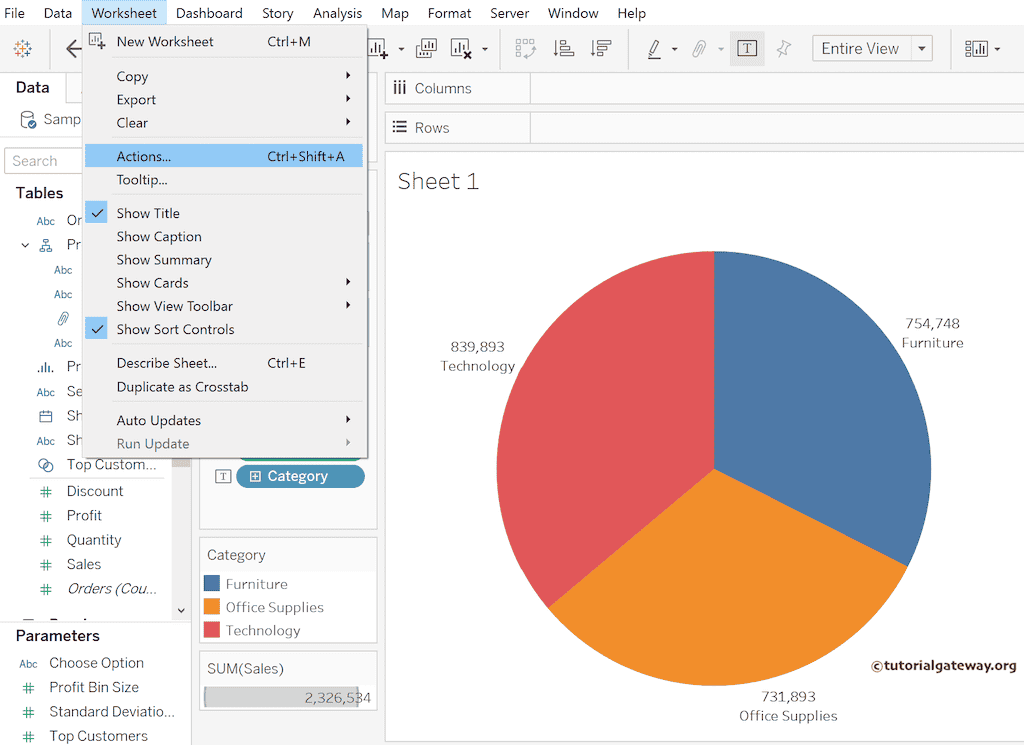1024x745 pixels.
Task: Enable Show Caption in the menu
Action: point(159,236)
